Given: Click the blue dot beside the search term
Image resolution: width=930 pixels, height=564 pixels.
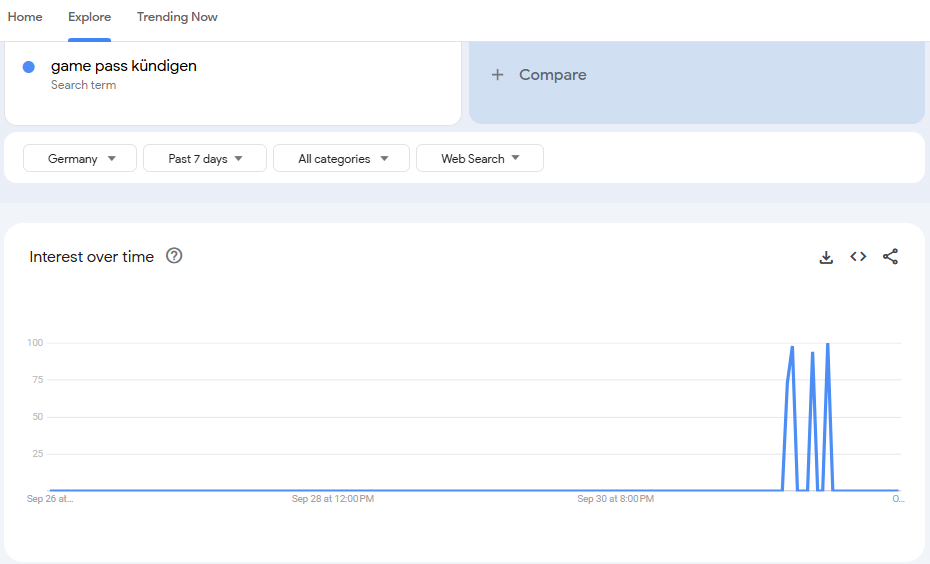Looking at the screenshot, I should (x=29, y=67).
